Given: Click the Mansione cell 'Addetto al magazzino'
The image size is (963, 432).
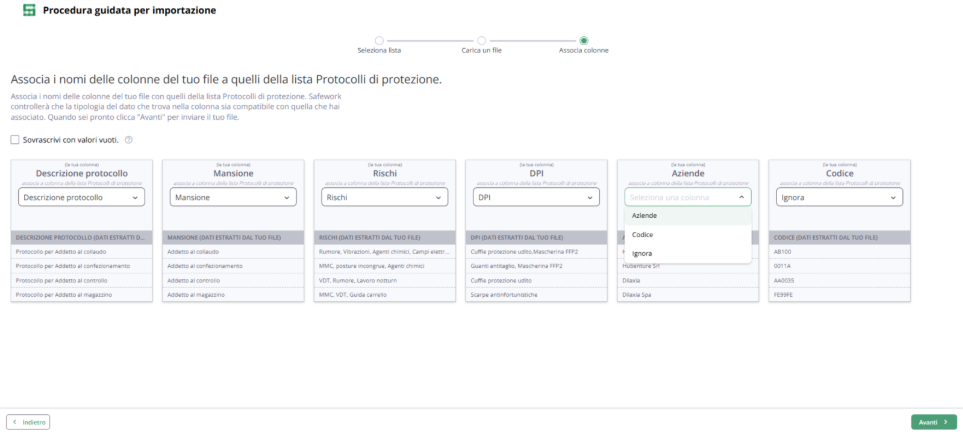Looking at the screenshot, I should pos(233,295).
